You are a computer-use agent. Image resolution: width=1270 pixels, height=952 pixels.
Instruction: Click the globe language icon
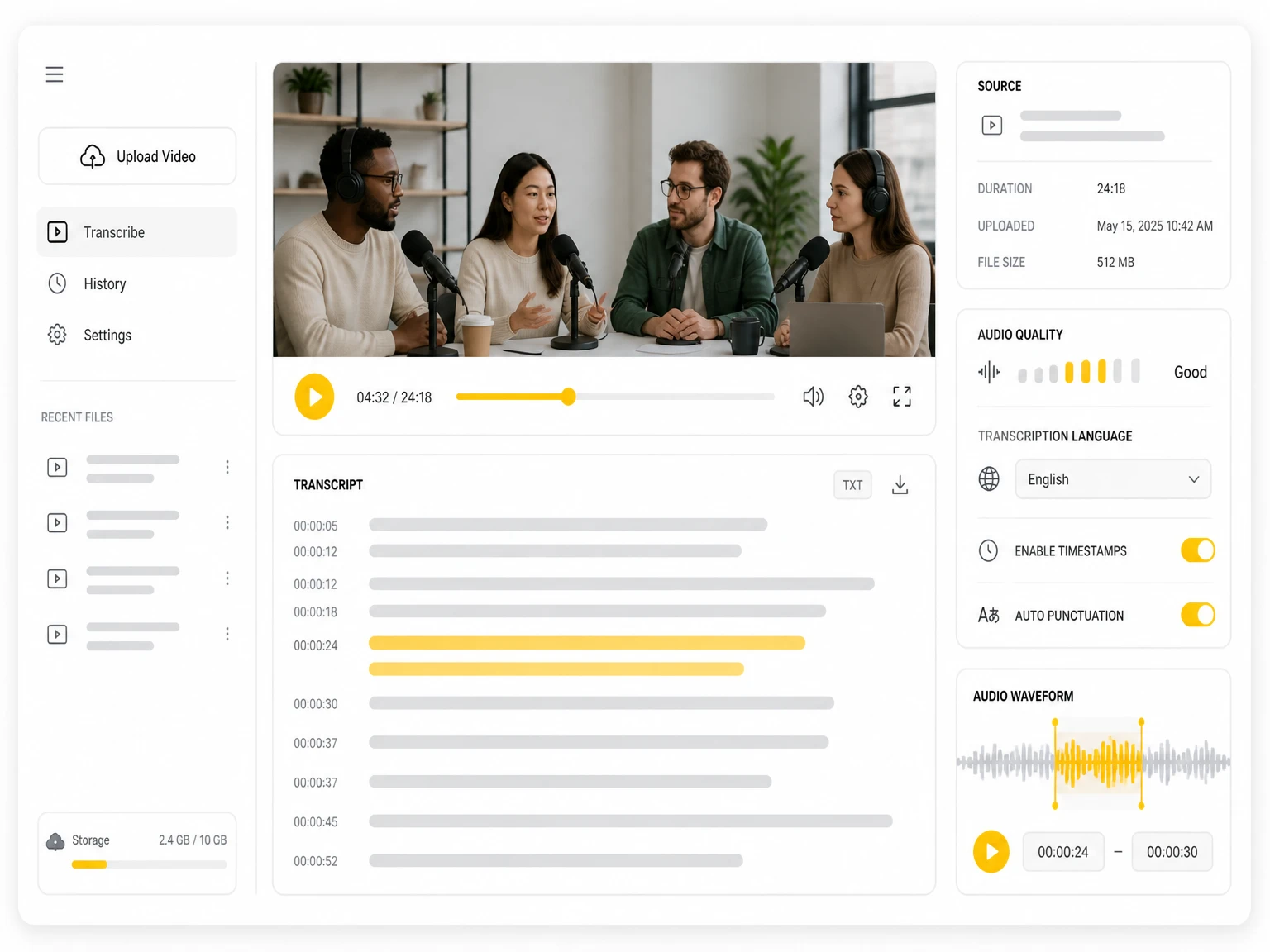point(989,479)
